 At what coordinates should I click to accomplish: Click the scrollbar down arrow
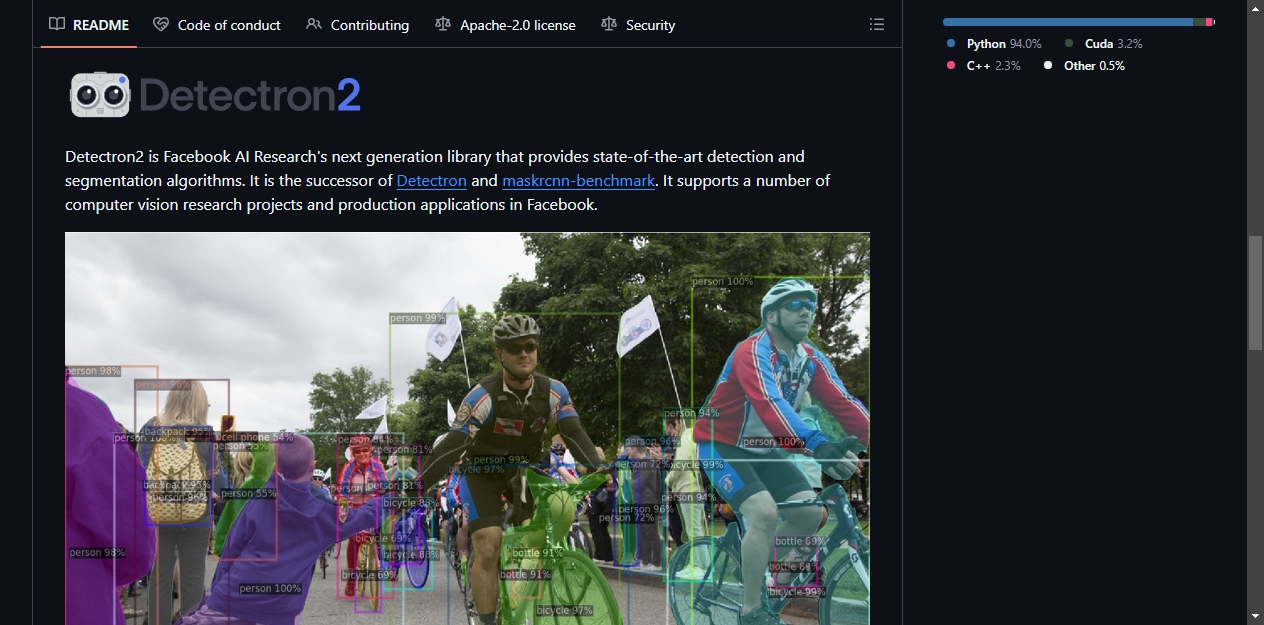(1255, 616)
